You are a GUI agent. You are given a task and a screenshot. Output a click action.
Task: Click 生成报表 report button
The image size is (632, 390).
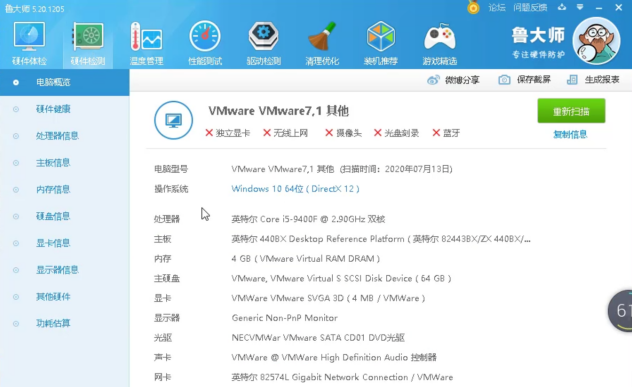[593, 80]
